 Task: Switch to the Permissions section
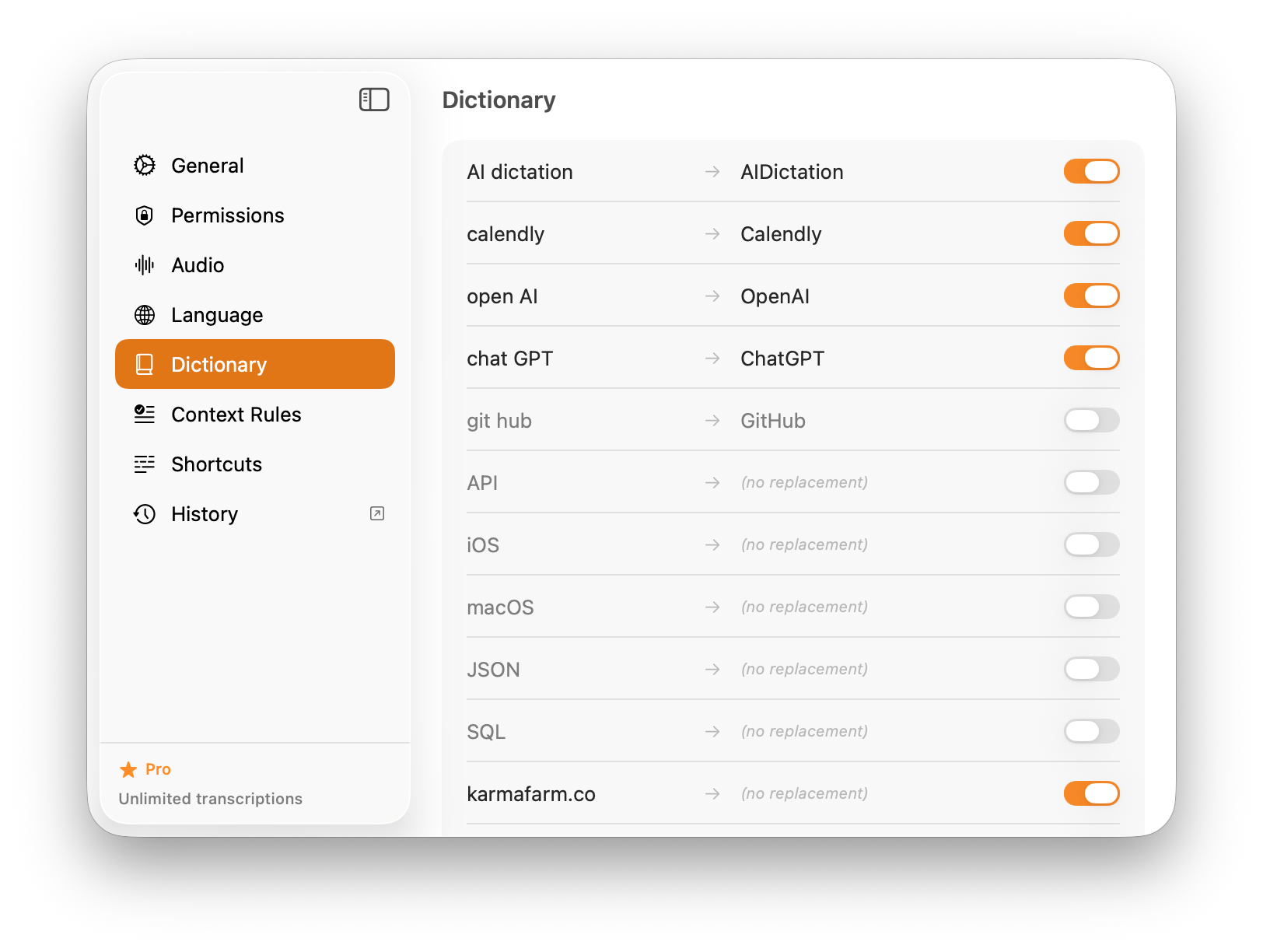[227, 215]
